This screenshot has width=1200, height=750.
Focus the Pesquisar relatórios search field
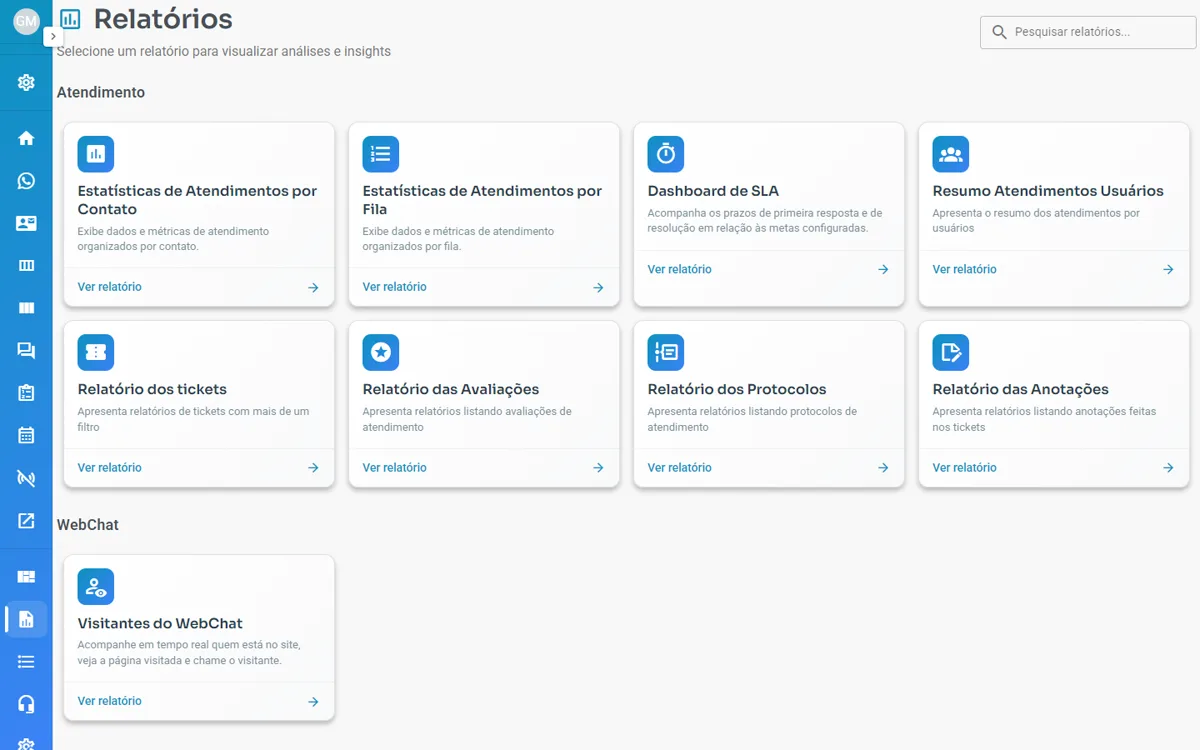[x=1088, y=32]
